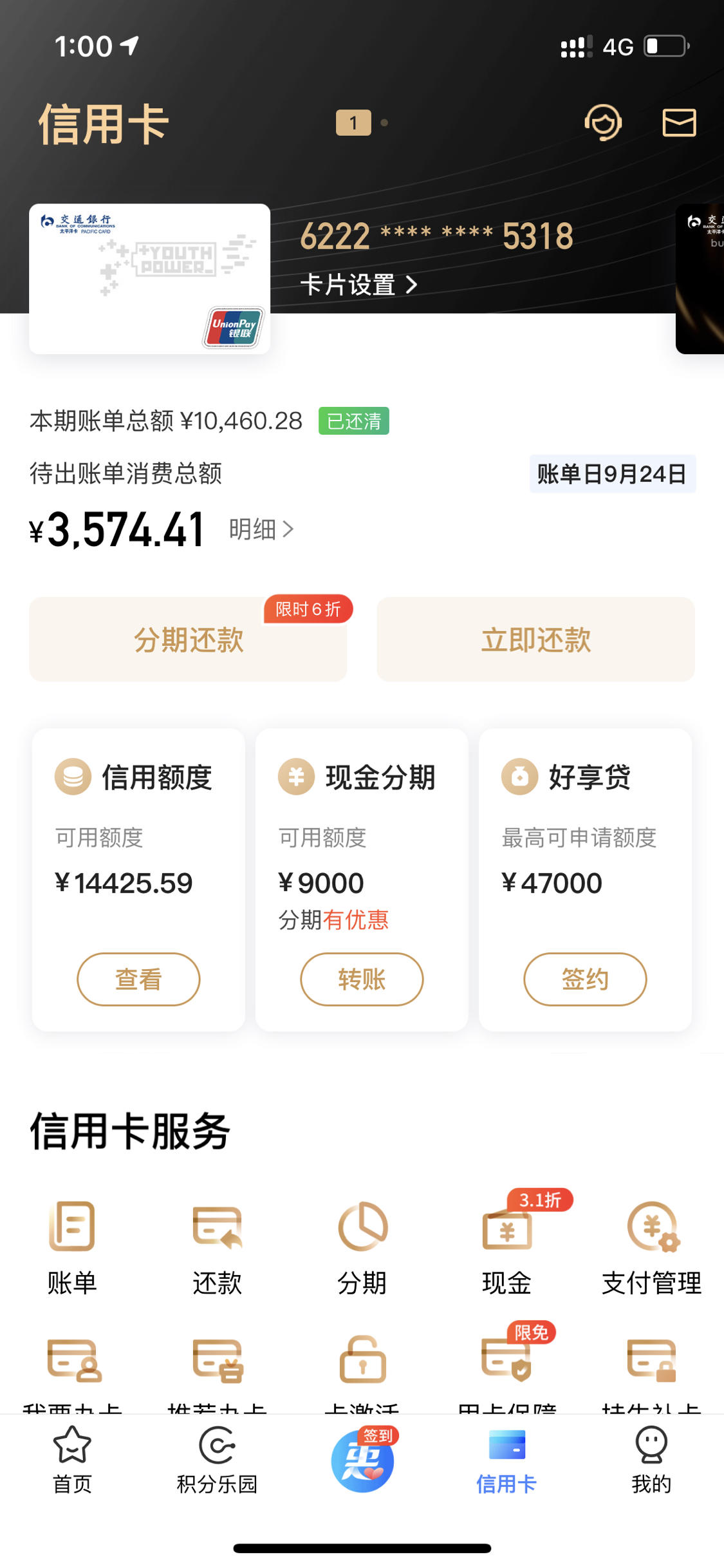
Task: Open customer service headset icon
Action: coord(603,122)
